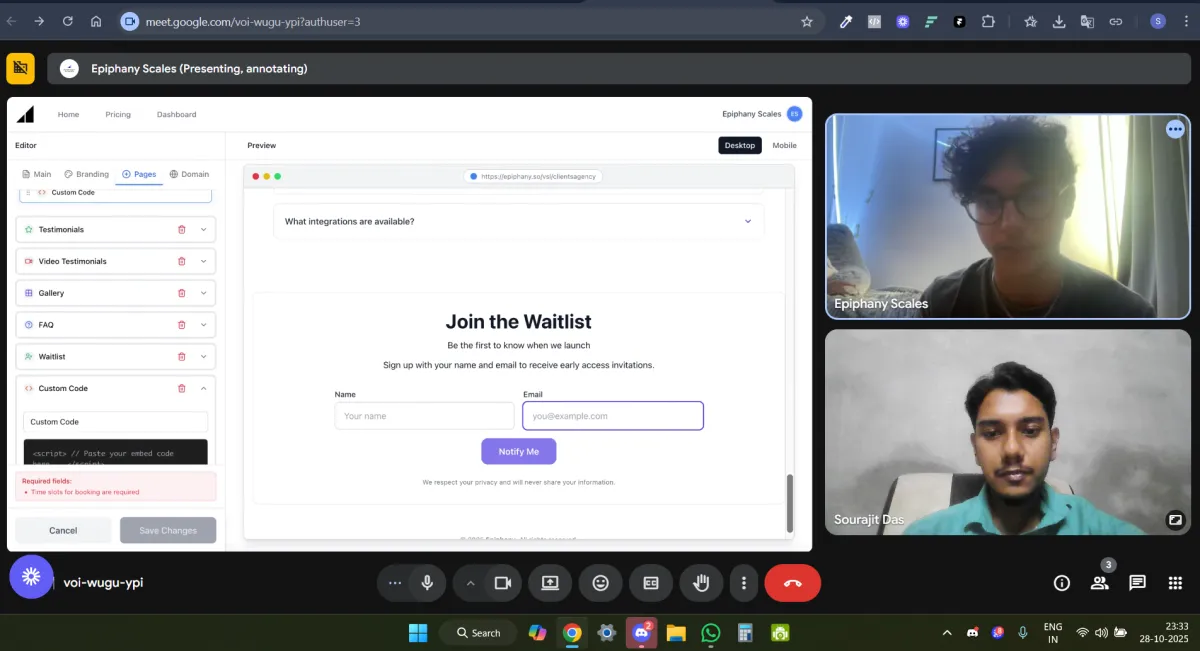Click the preview pane vertical scrollbar
The image size is (1200, 651).
[789, 503]
